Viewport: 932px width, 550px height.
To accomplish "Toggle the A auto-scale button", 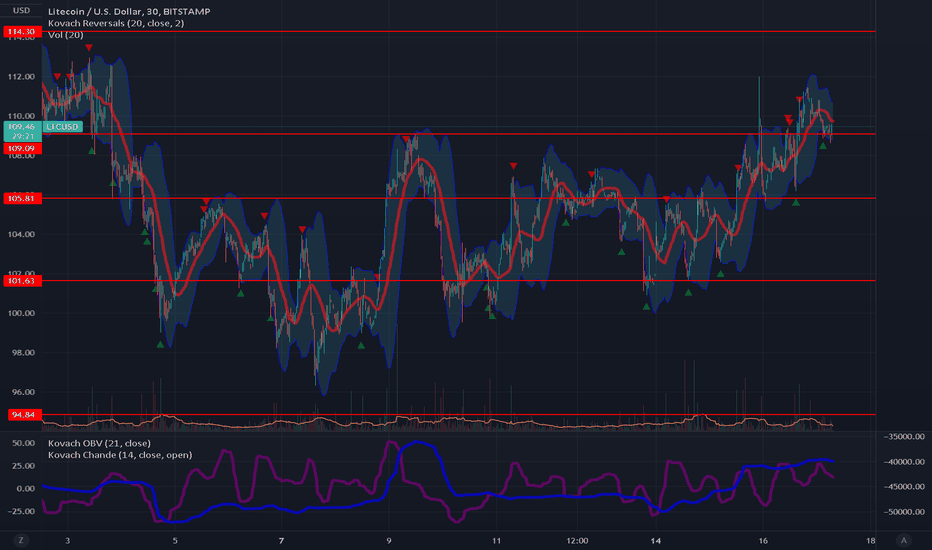I will pos(904,540).
